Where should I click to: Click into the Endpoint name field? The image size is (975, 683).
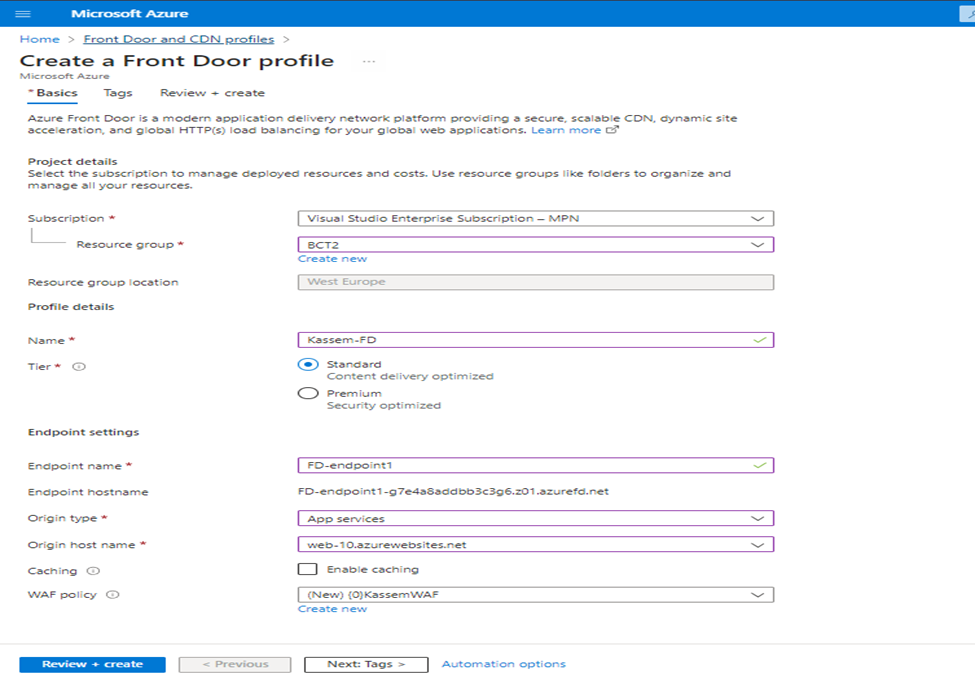click(x=536, y=465)
